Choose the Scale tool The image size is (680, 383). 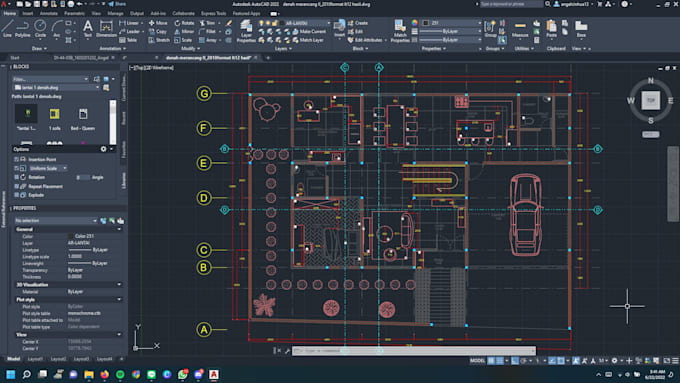[x=183, y=40]
